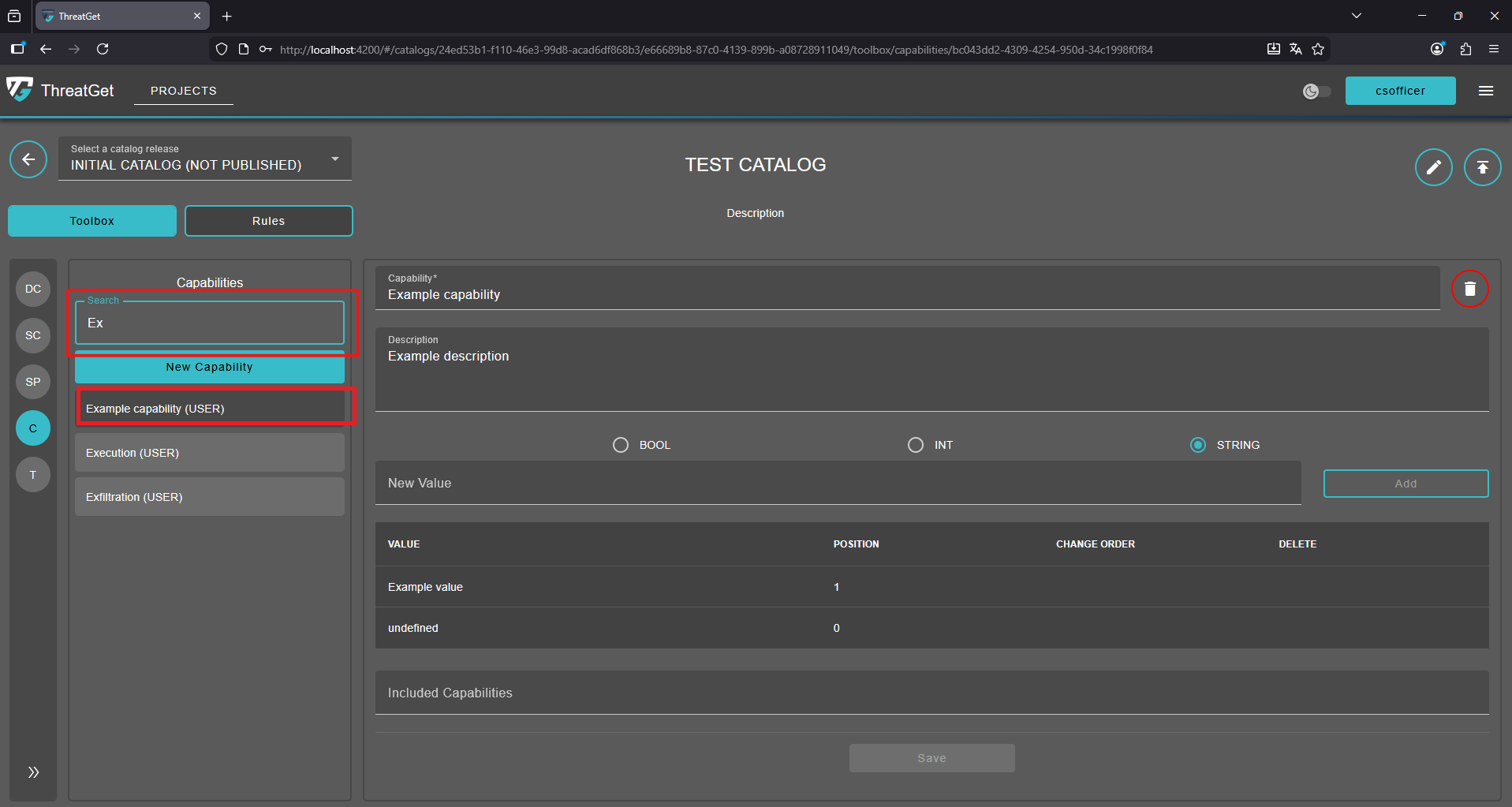Delete the Example capability using the trash icon
Viewport: 1512px width, 807px height.
[x=1469, y=289]
